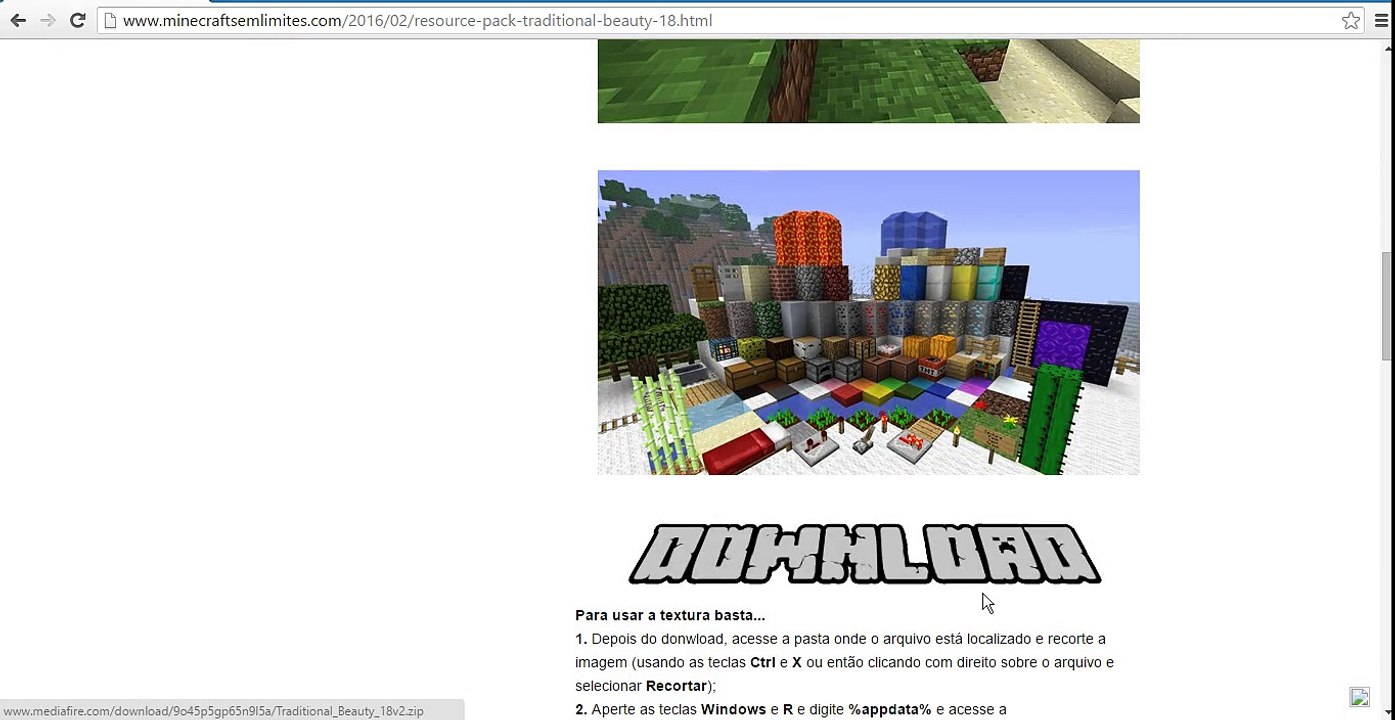The height and width of the screenshot is (720, 1395).
Task: Click the small broken image icon bottom right
Action: pos(1359,697)
